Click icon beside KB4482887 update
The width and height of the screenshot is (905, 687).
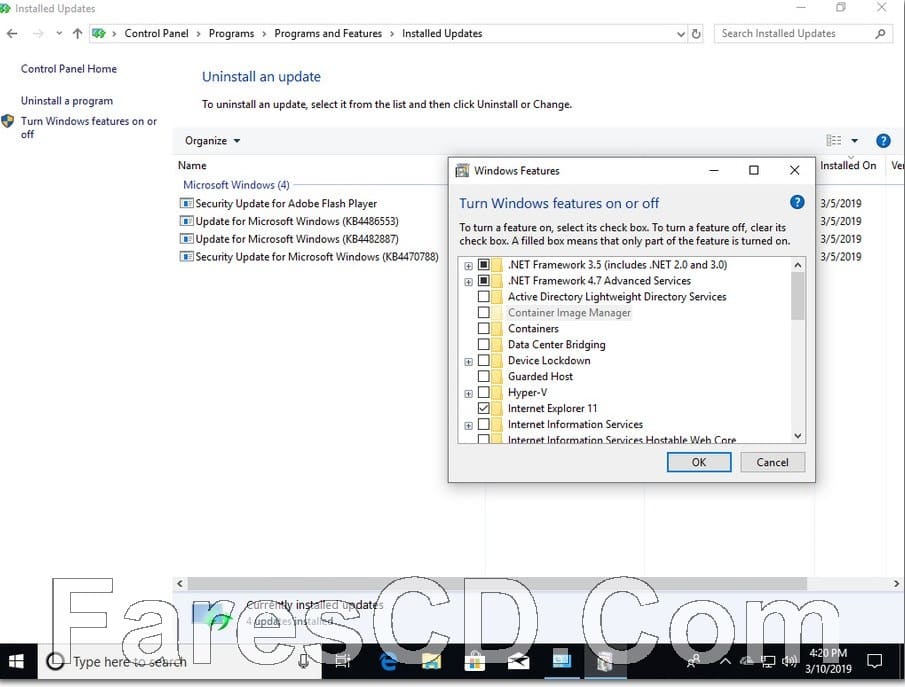point(186,239)
